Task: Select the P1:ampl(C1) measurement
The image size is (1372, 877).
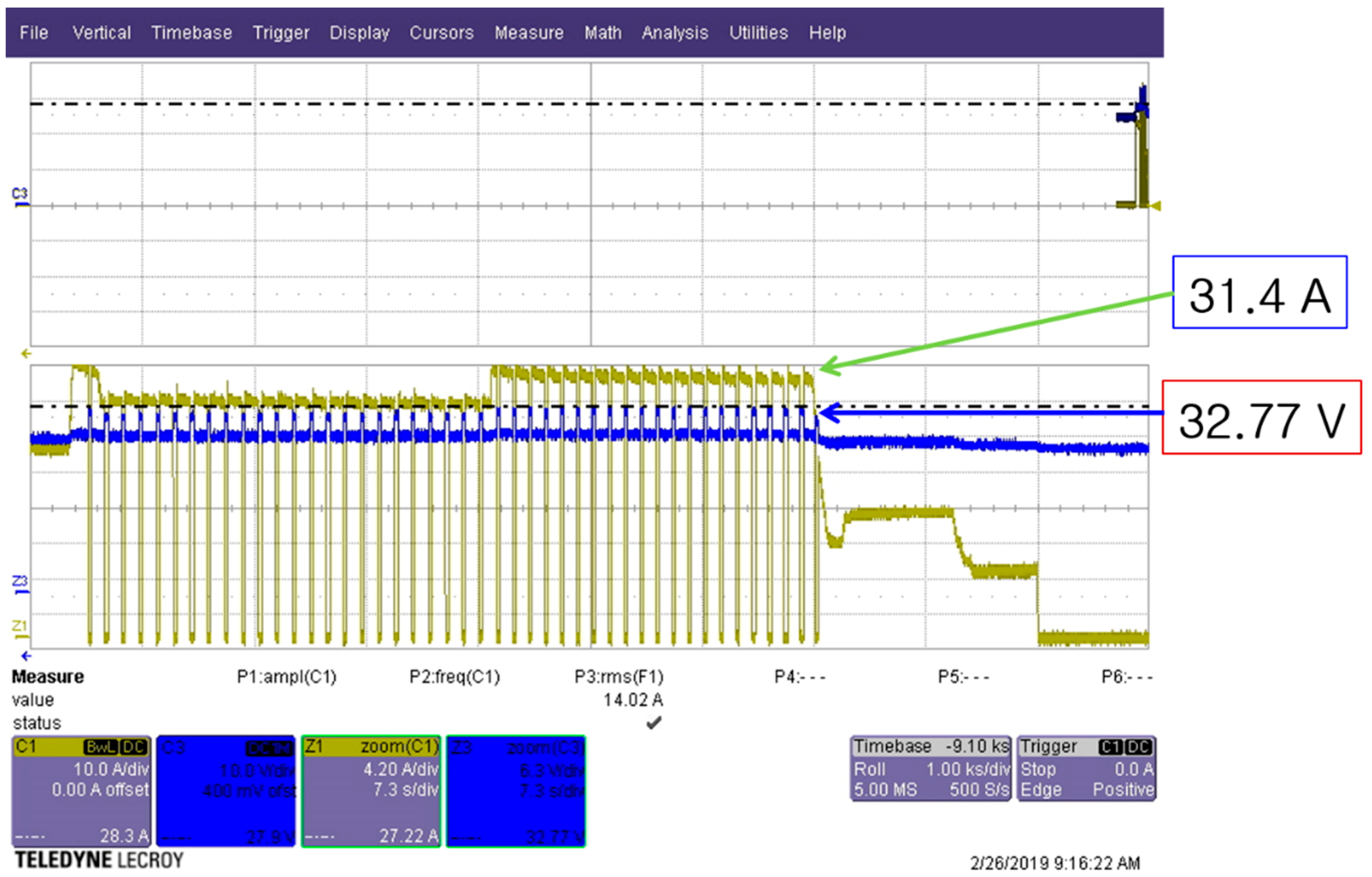Action: 287,677
